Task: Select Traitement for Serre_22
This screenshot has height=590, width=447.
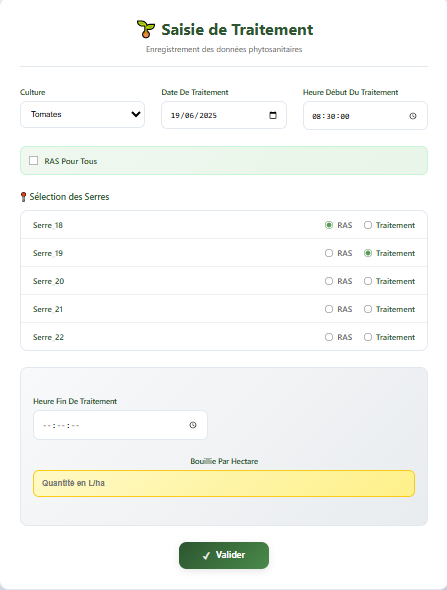Action: pyautogui.click(x=368, y=337)
